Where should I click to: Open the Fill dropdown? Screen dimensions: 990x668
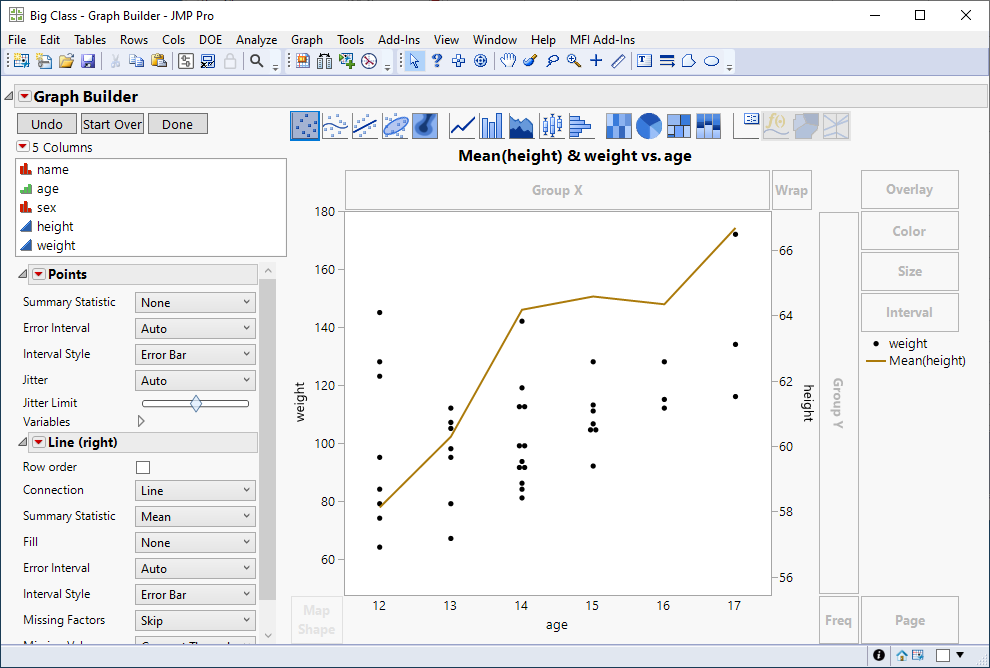point(195,542)
